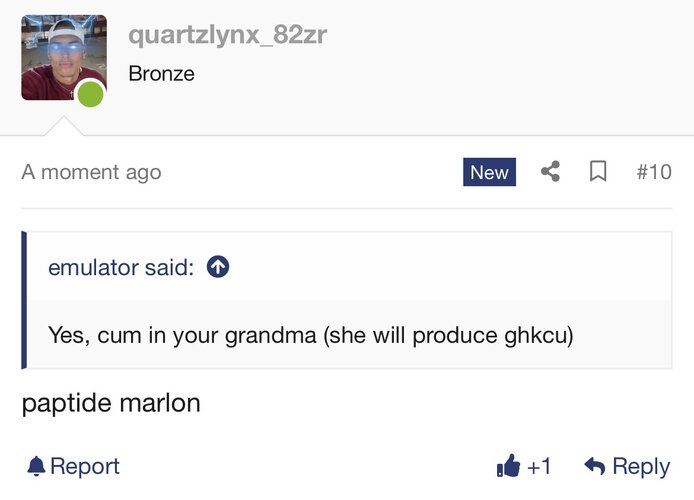The height and width of the screenshot is (500, 694).
Task: Open quartzlynx_82zr's profile avatar
Action: coord(64,58)
